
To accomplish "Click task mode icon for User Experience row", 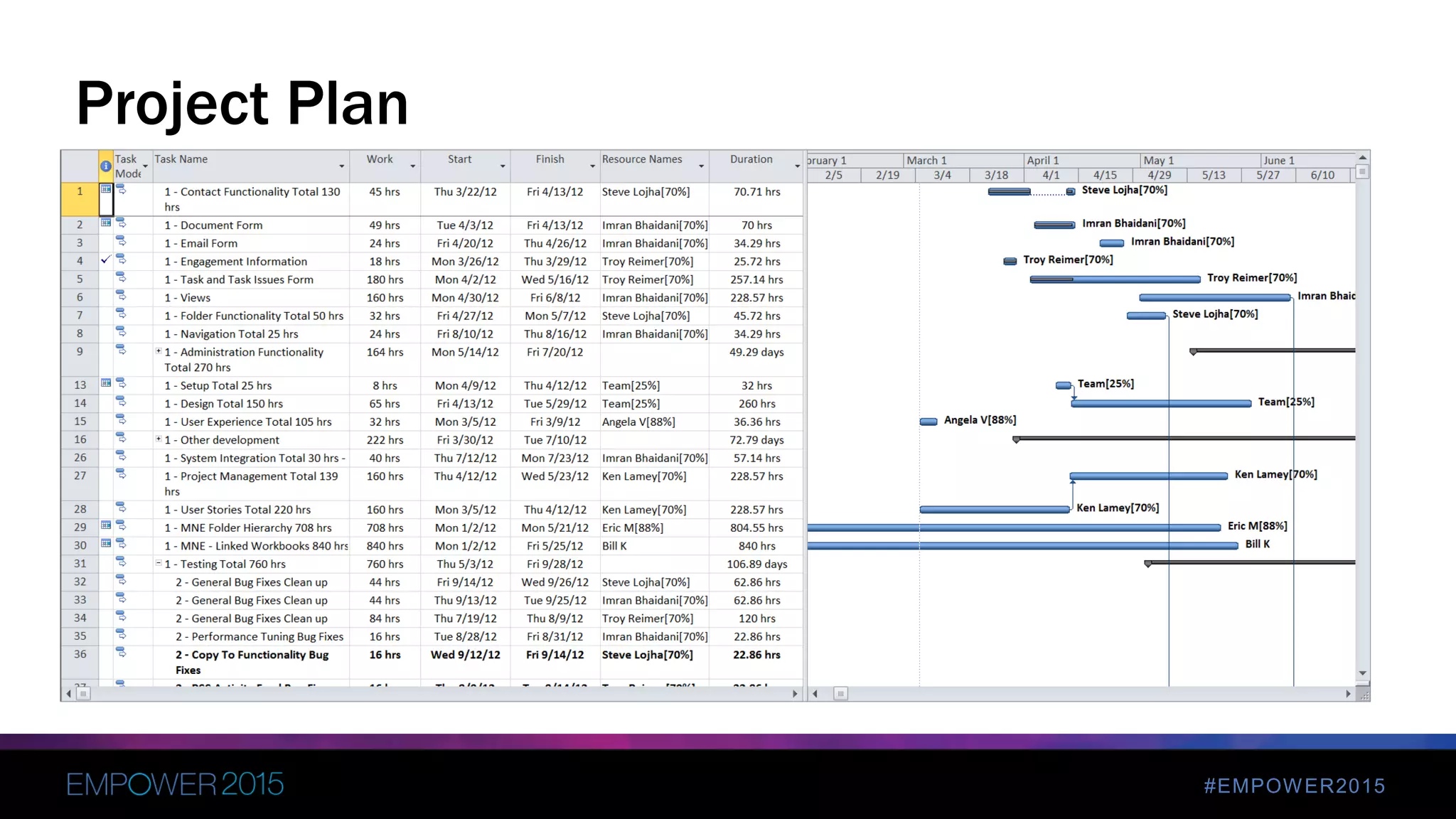I will click(121, 419).
